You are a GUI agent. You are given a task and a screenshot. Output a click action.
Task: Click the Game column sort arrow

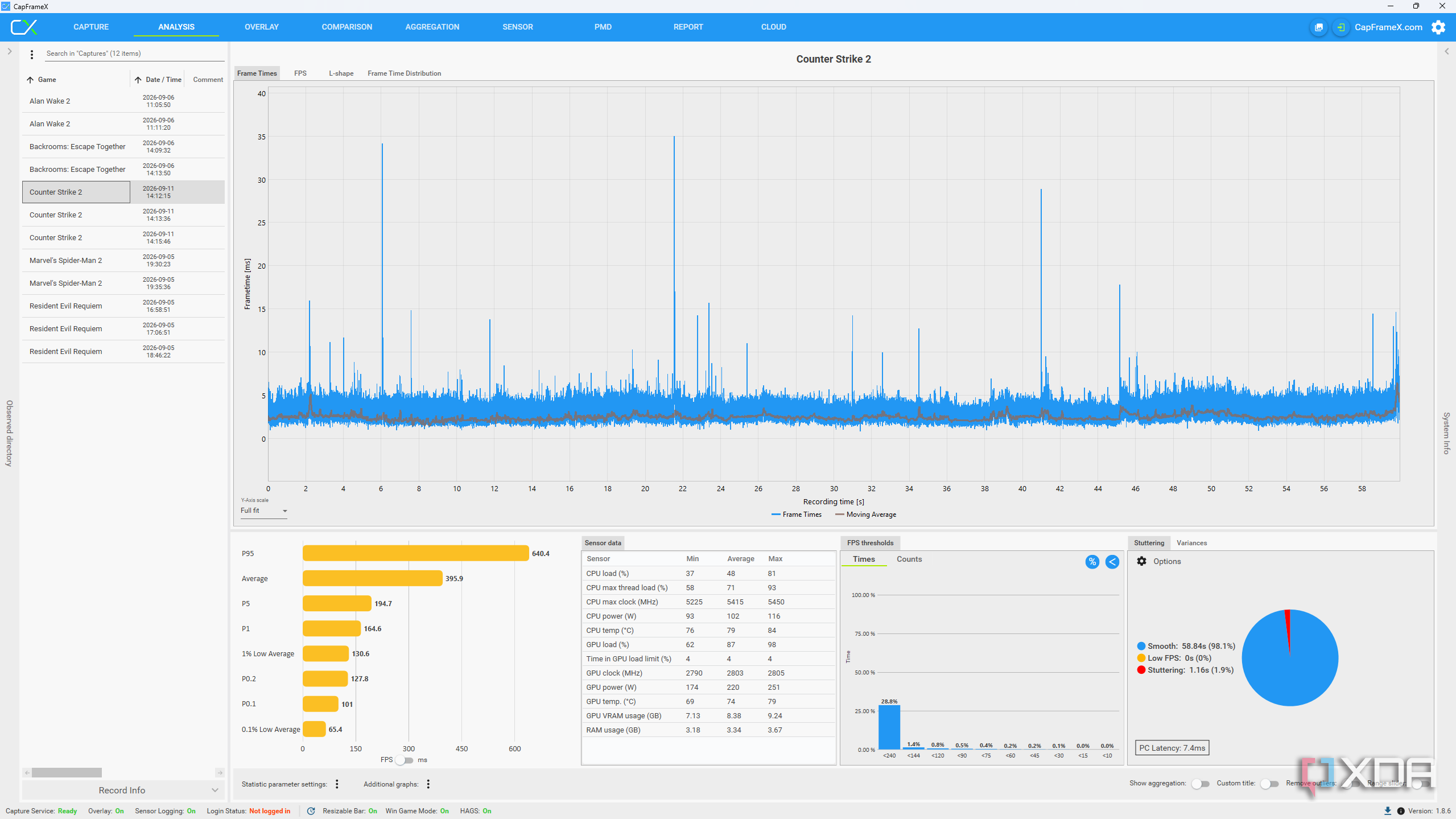30,80
